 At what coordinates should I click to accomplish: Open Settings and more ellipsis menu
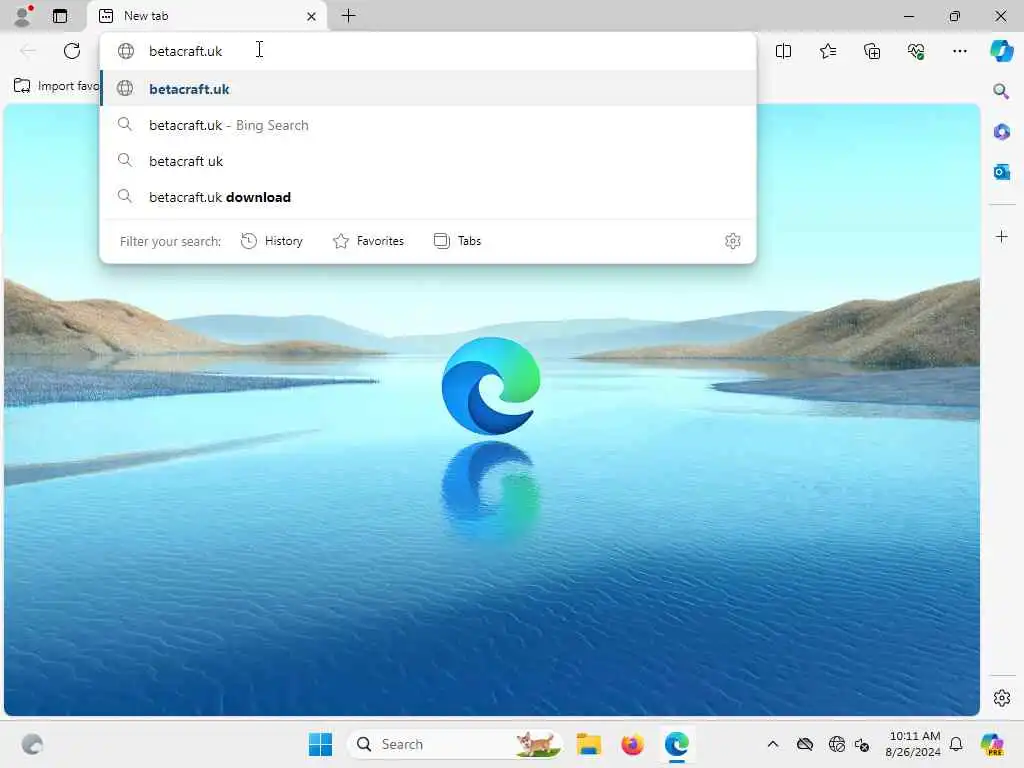click(959, 51)
